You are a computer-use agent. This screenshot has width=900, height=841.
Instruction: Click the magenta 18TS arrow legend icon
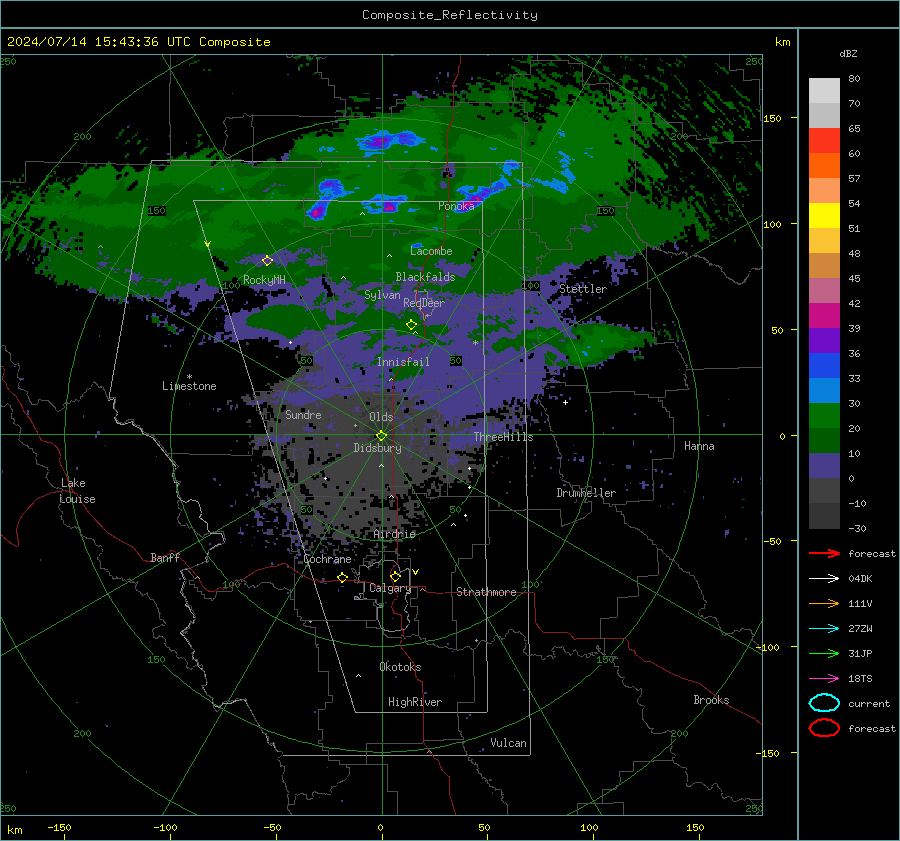(x=824, y=679)
